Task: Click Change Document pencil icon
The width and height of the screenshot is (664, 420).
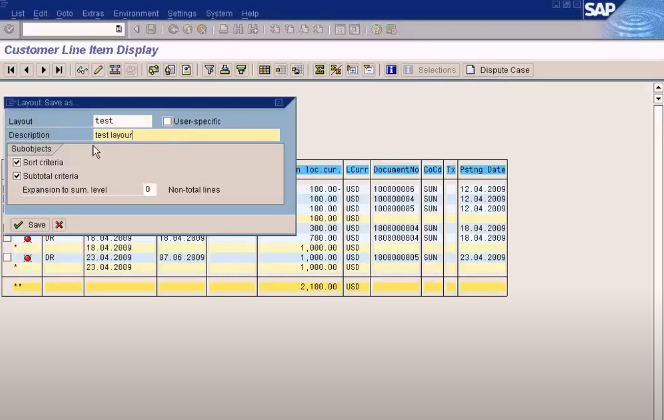Action: 98,70
